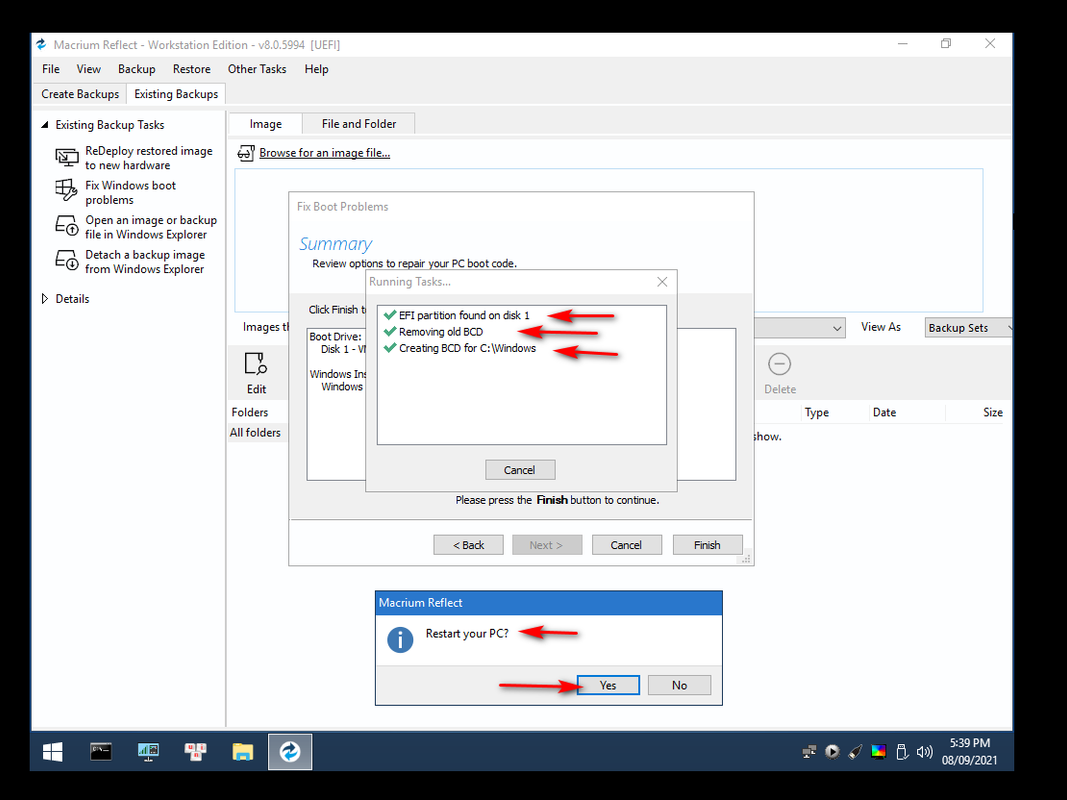This screenshot has height=800, width=1067.
Task: Click Browse for an image file link
Action: [x=325, y=153]
